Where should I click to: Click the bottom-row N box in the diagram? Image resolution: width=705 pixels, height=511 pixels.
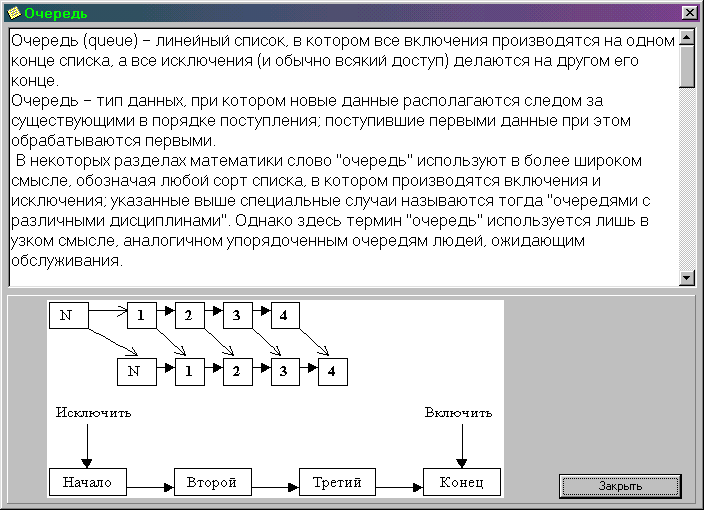137,372
